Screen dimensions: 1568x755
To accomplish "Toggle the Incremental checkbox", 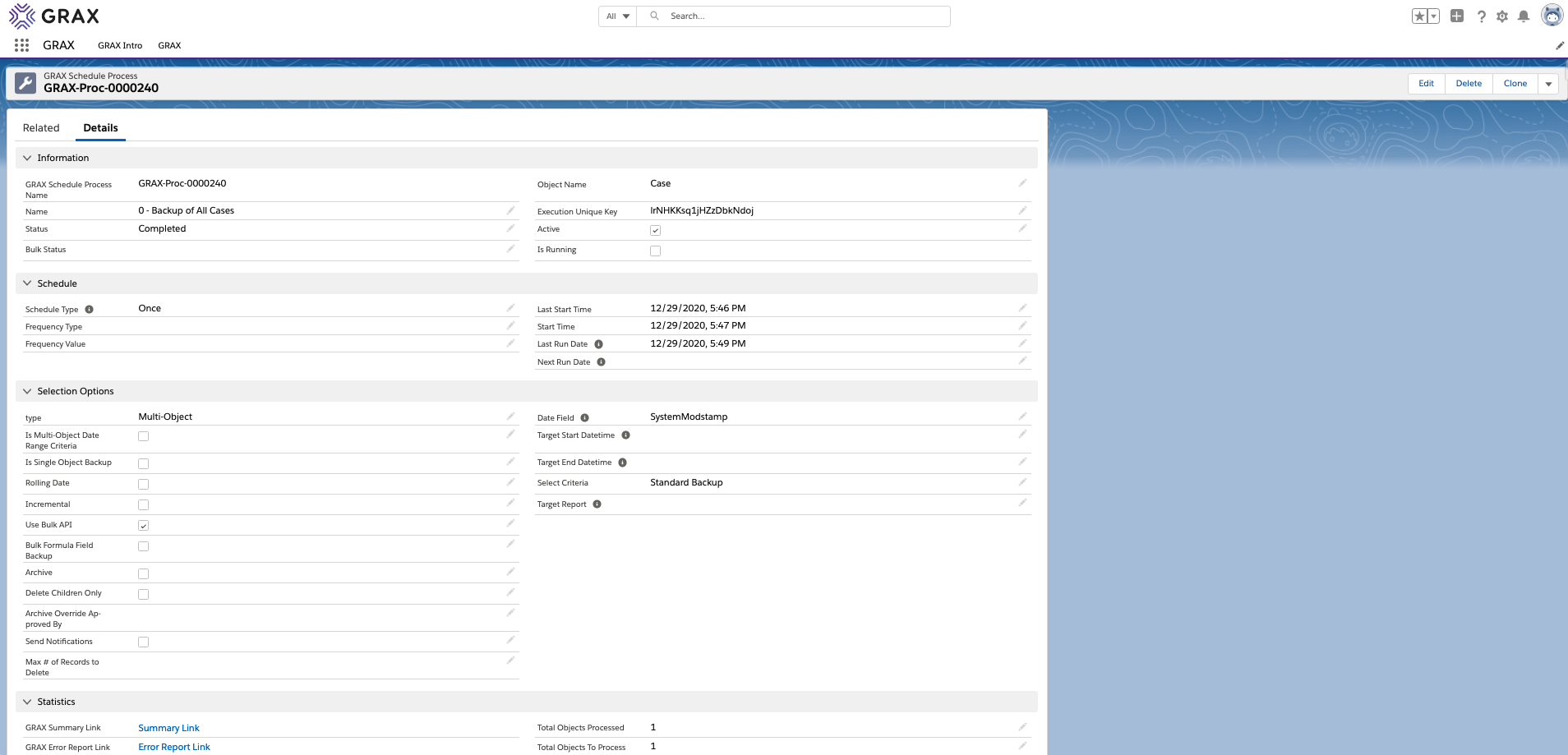I will click(143, 505).
